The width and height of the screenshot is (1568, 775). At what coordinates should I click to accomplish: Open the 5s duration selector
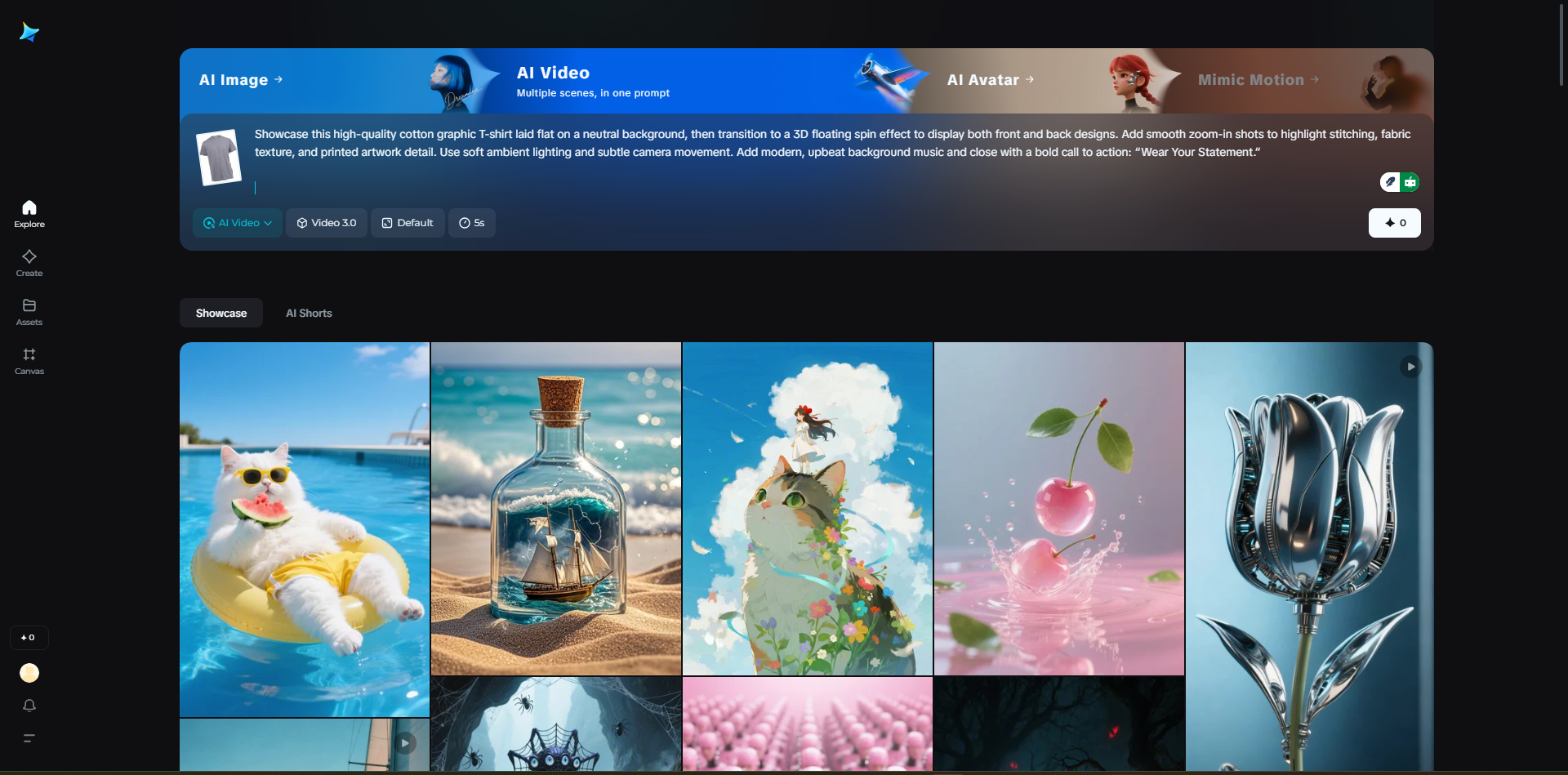472,223
